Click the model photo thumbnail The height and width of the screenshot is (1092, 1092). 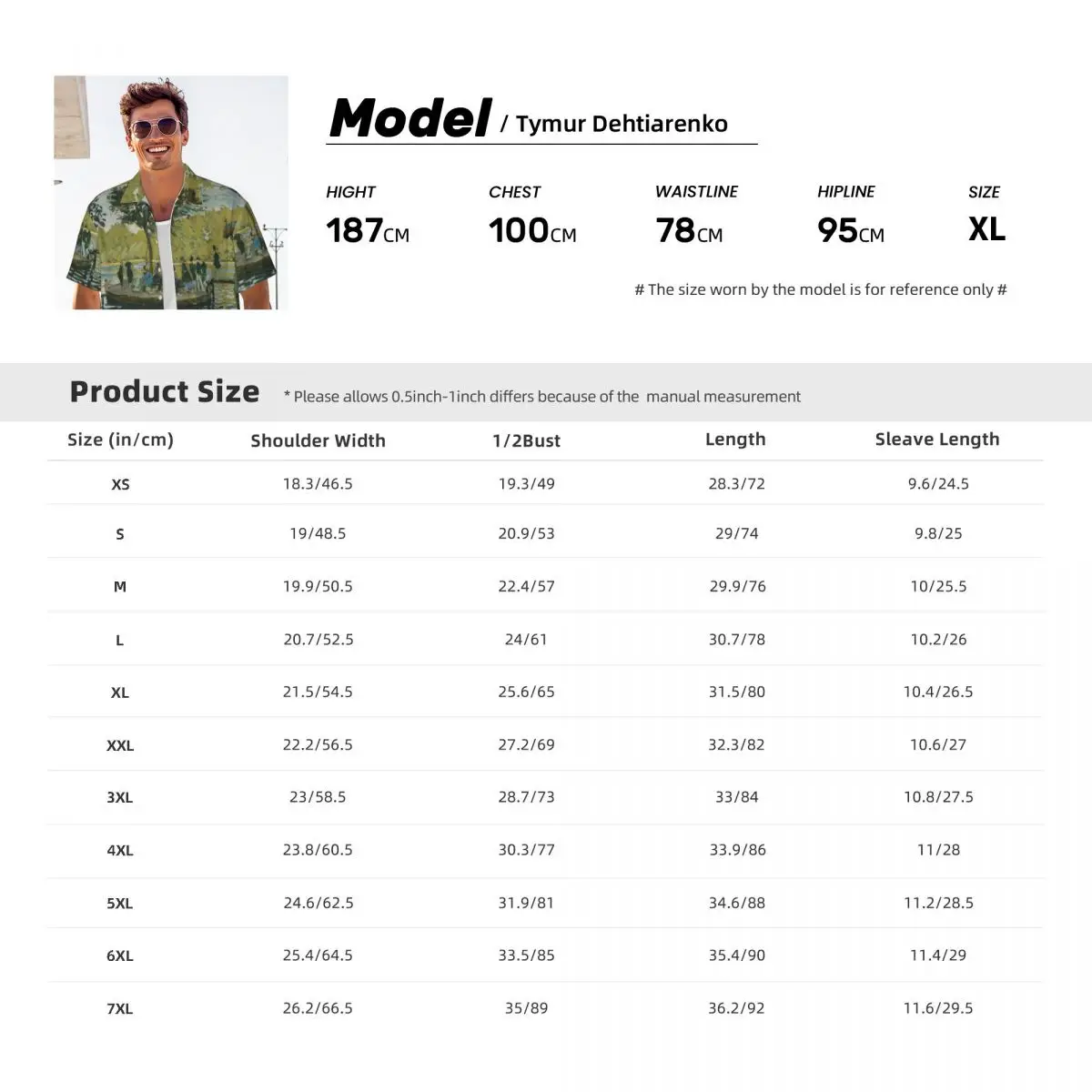171,193
